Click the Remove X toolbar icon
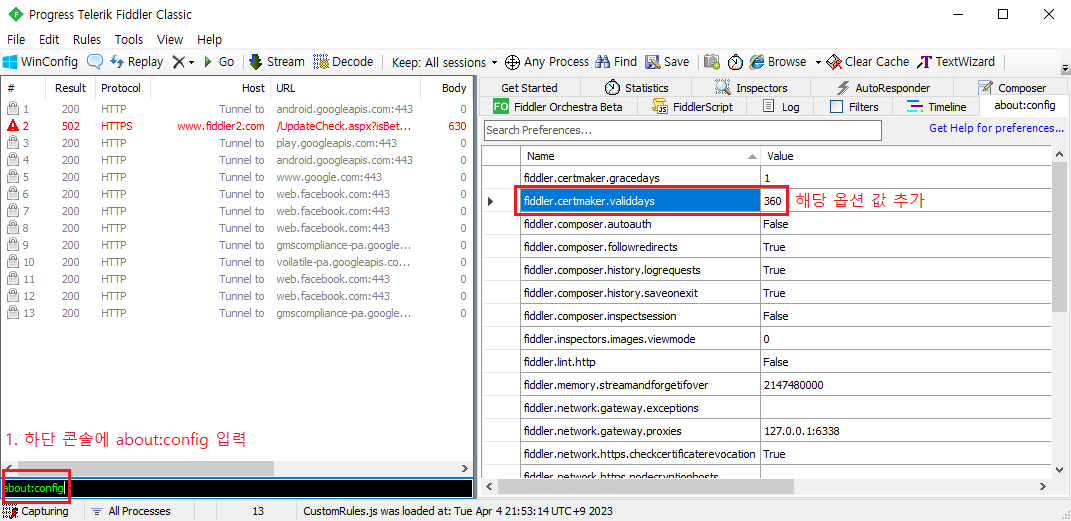The width and height of the screenshot is (1071, 521). (x=178, y=61)
